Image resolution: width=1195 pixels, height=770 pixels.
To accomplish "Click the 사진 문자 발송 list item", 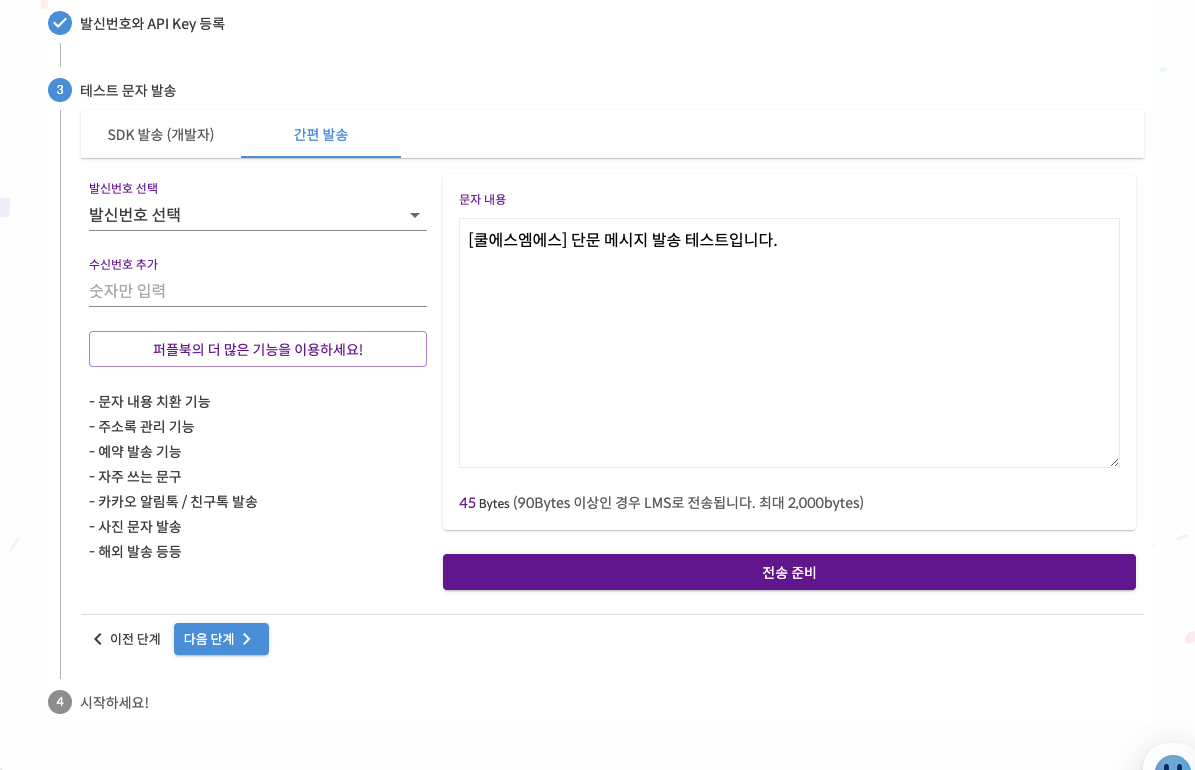I will 135,527.
